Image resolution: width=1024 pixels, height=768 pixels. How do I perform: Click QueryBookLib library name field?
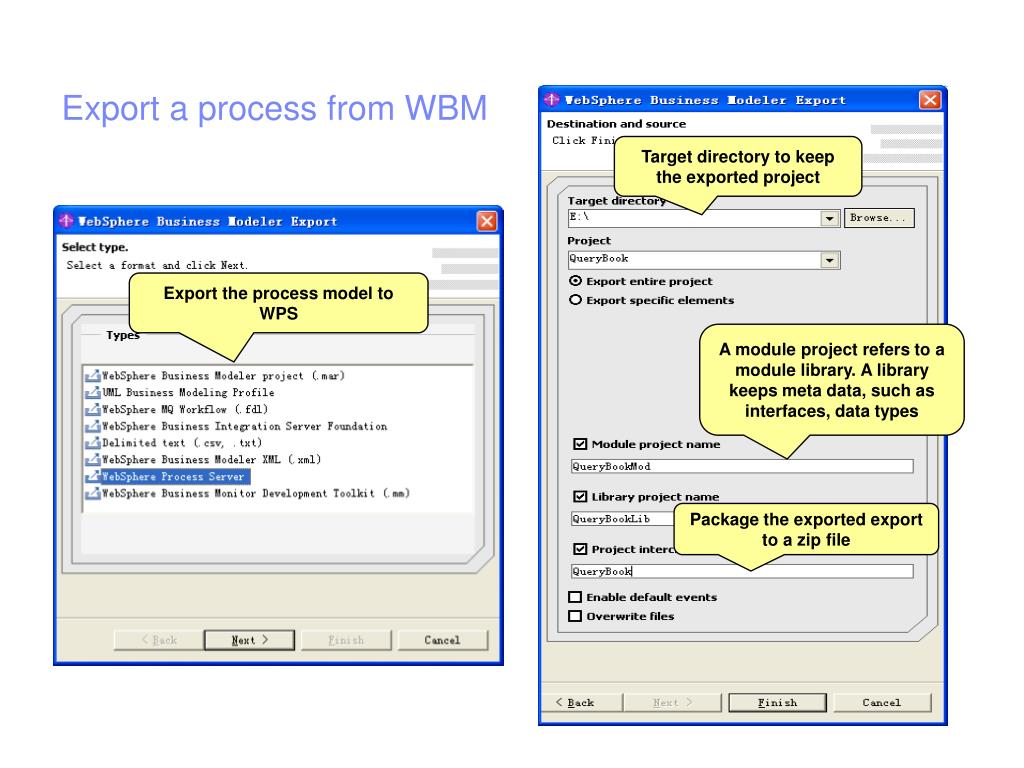click(622, 519)
